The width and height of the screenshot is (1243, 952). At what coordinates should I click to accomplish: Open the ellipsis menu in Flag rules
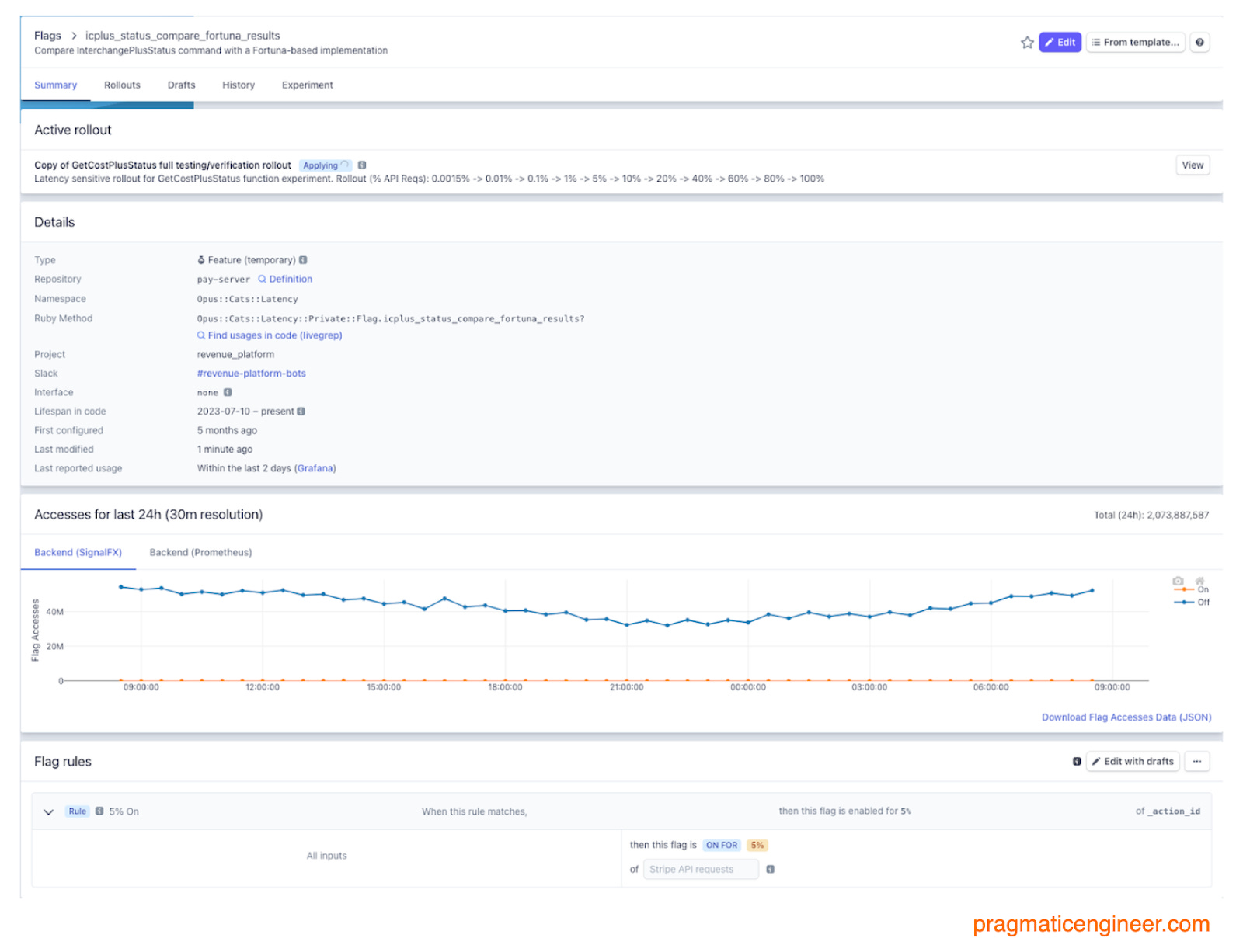pos(1196,762)
